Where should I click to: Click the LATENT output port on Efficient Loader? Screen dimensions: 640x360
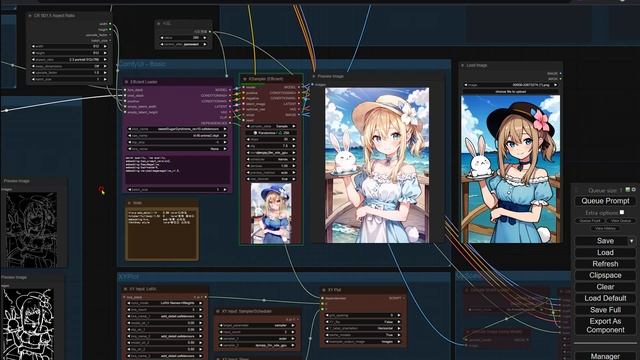pos(230,107)
